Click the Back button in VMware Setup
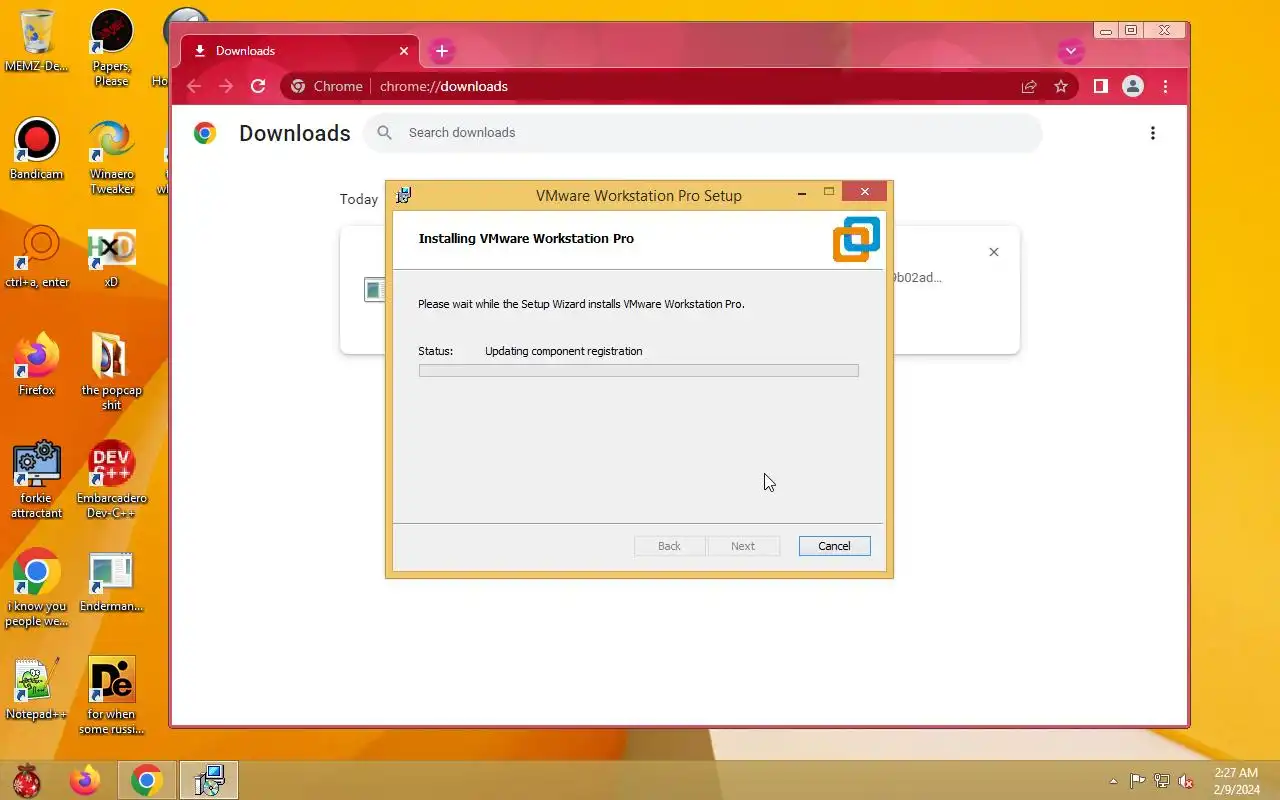This screenshot has height=800, width=1280. (x=669, y=546)
